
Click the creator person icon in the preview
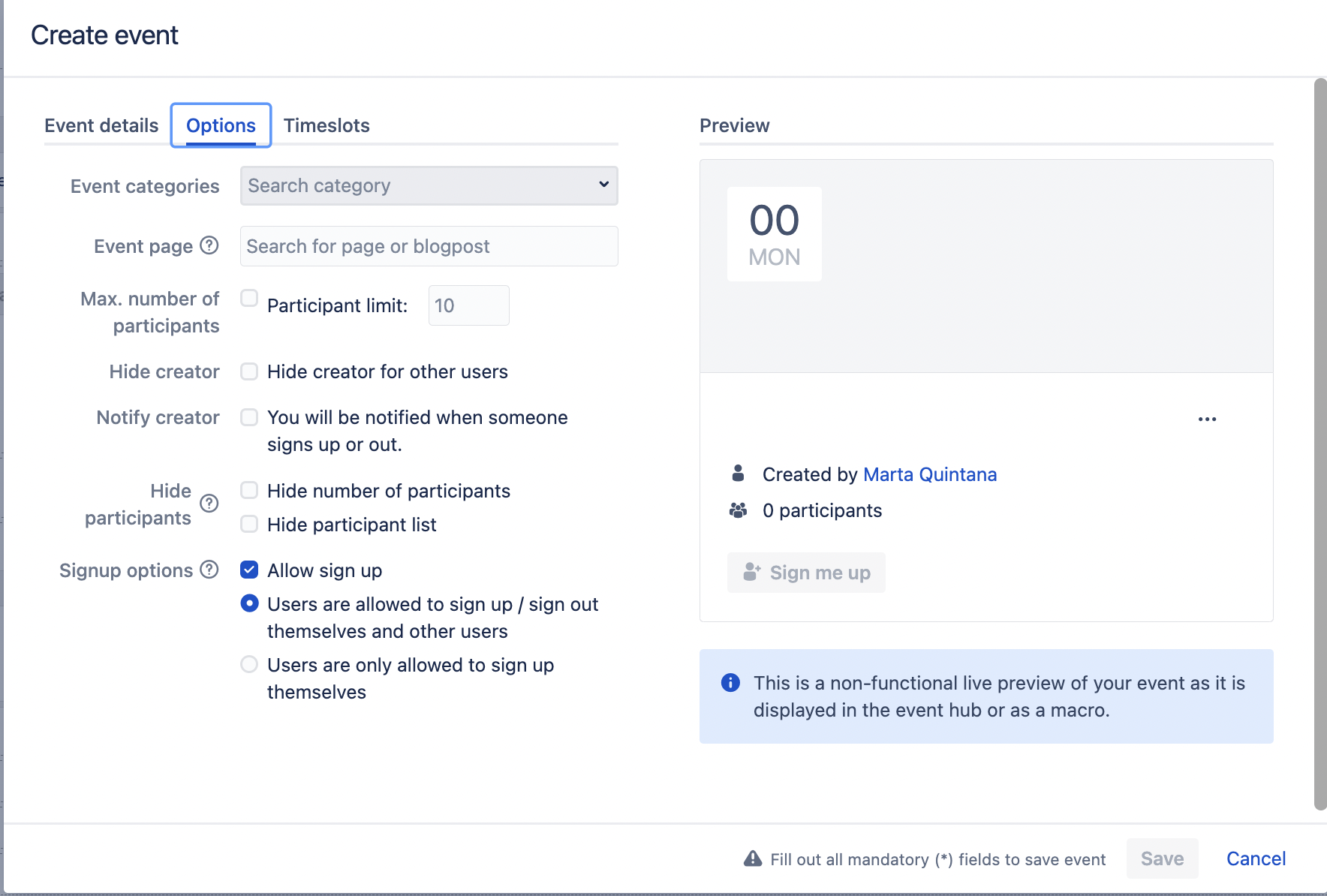738,474
